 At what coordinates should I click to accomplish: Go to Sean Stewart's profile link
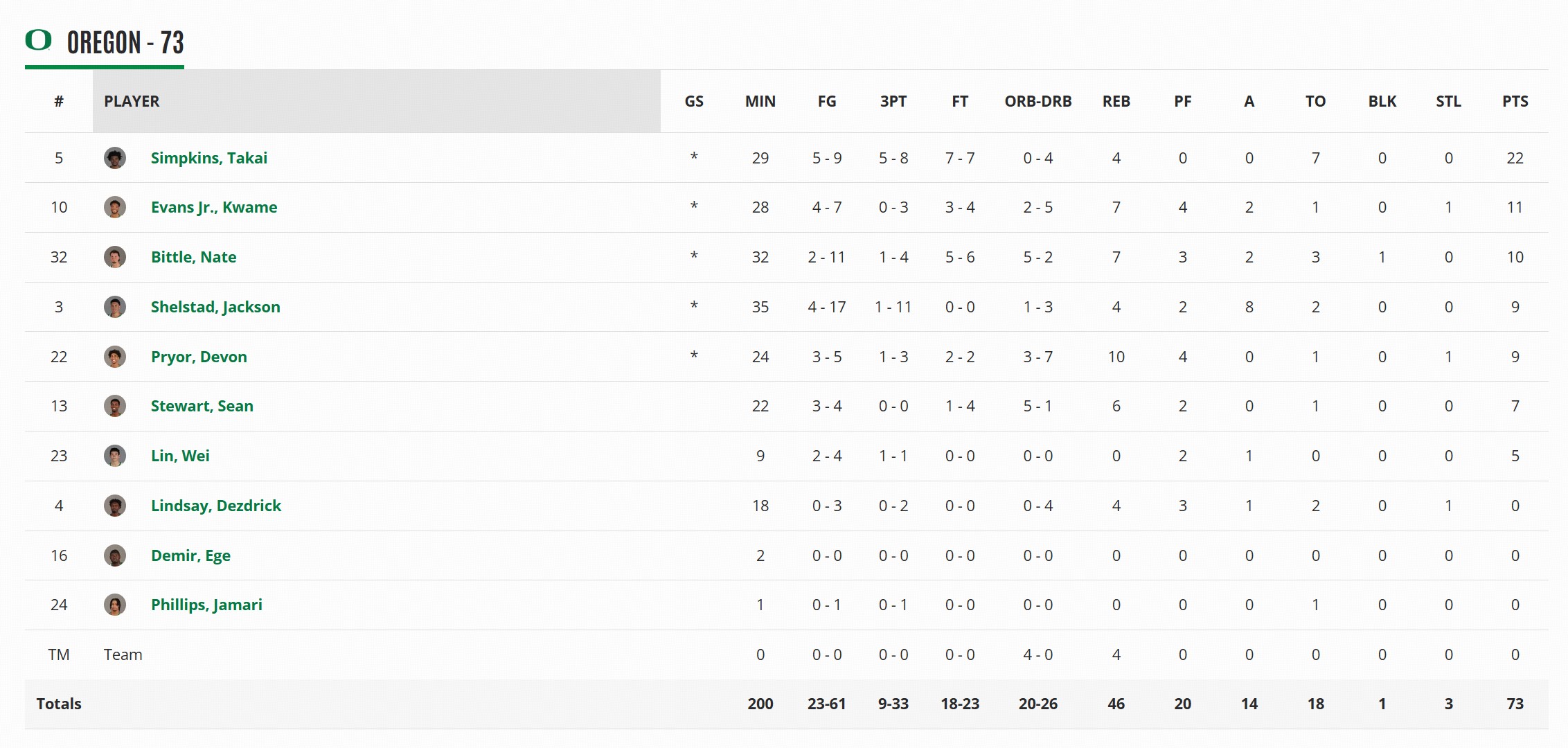click(202, 406)
